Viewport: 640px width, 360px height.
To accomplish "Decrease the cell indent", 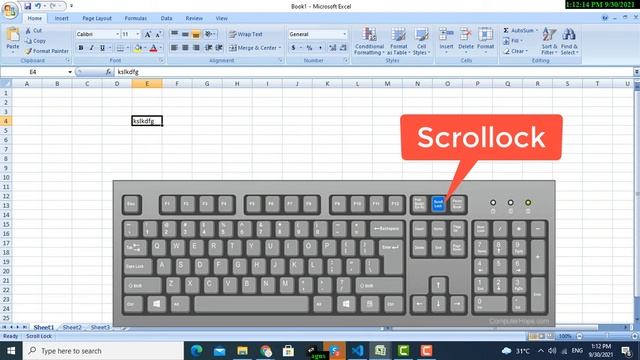I will [209, 48].
